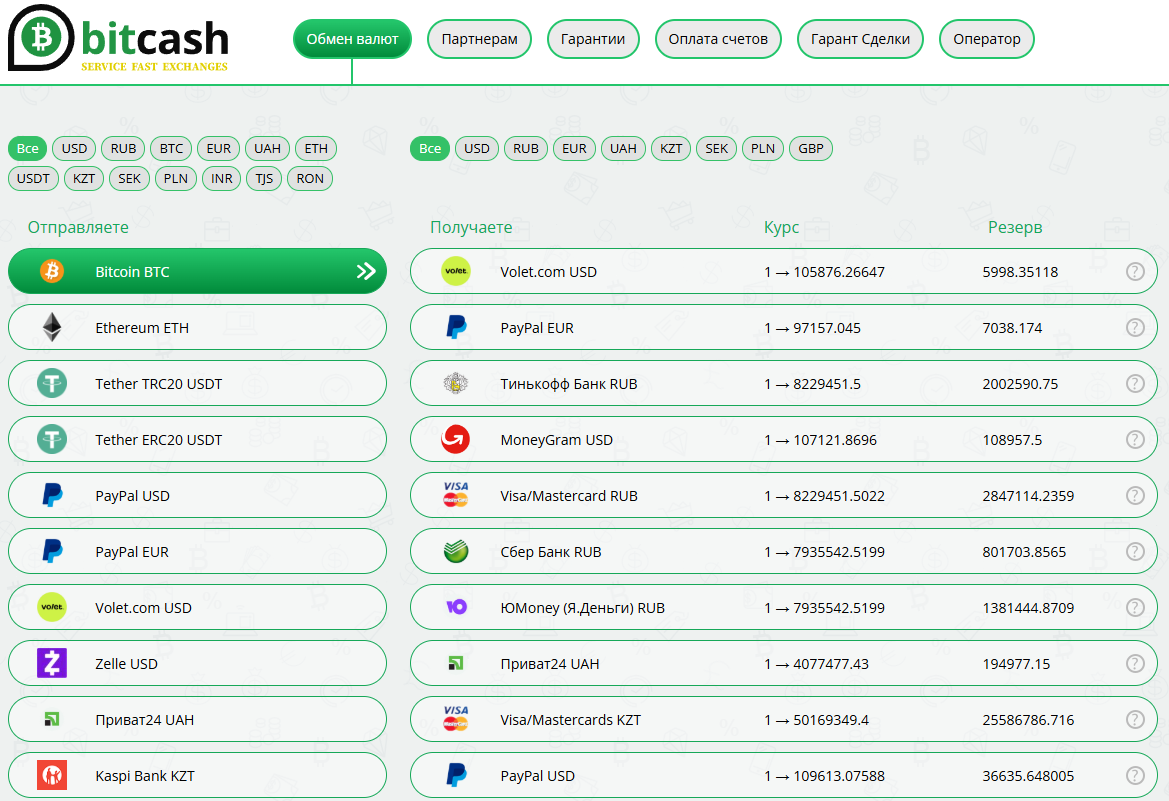This screenshot has width=1169, height=801.
Task: Open the Партнерам tab
Action: pos(479,39)
